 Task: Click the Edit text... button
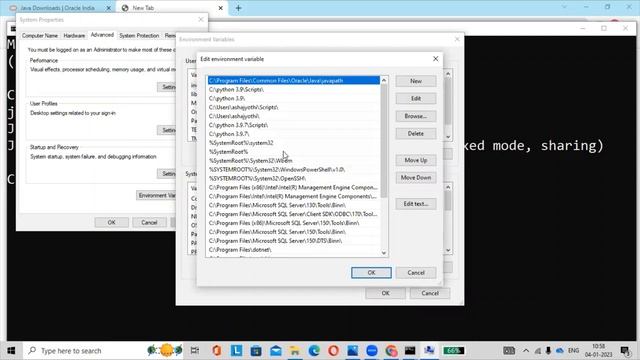(416, 204)
